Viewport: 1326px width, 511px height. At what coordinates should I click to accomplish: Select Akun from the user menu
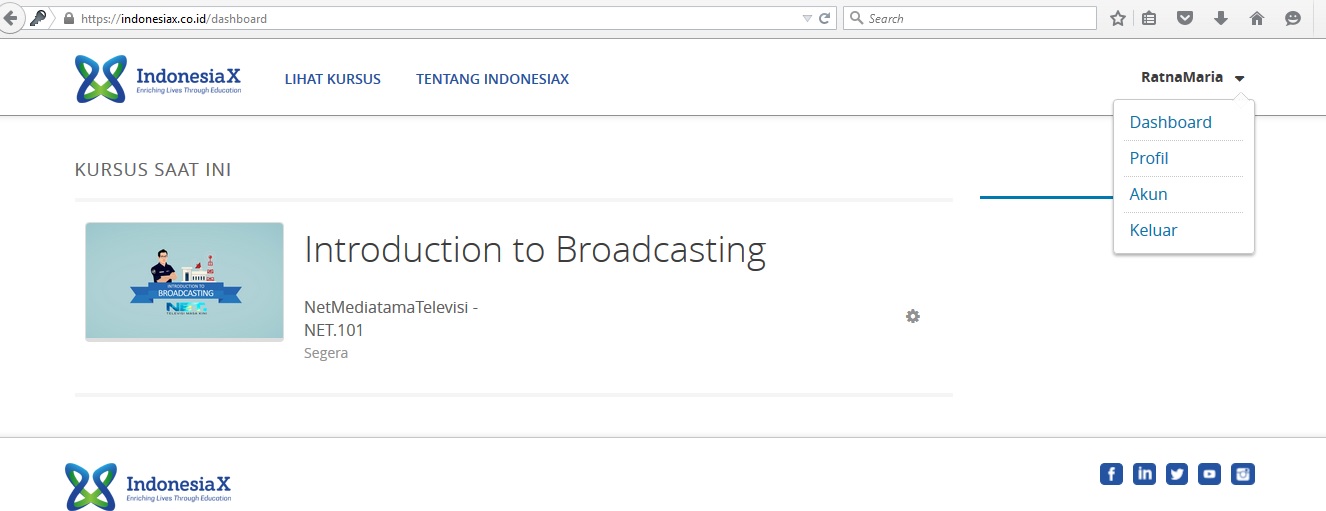point(1148,194)
